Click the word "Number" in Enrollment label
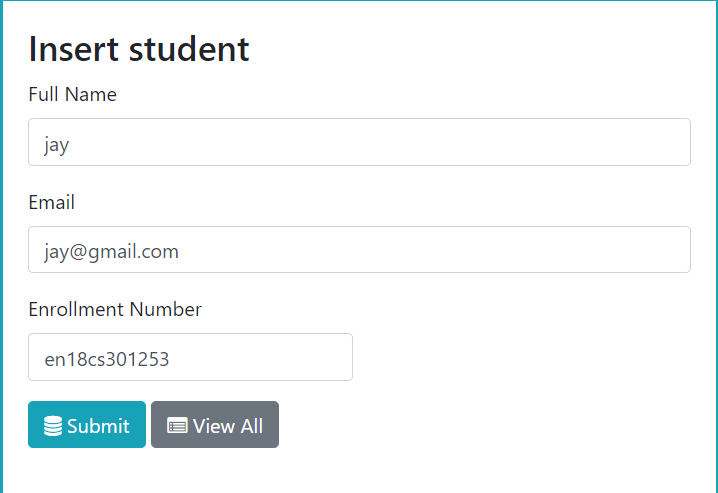718x493 pixels. click(x=166, y=309)
